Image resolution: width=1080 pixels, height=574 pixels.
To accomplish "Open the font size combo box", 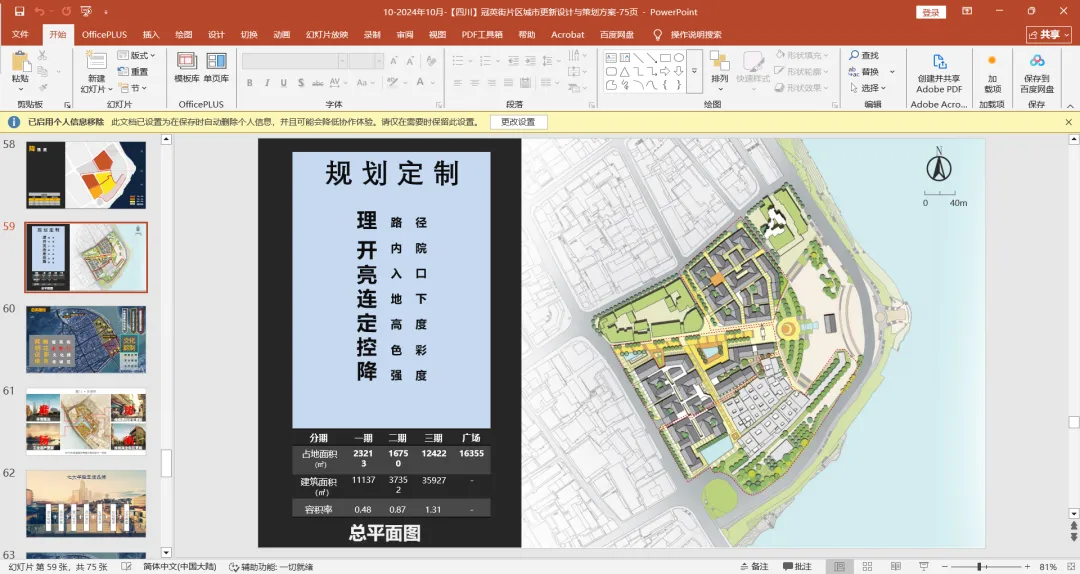I will [366, 61].
